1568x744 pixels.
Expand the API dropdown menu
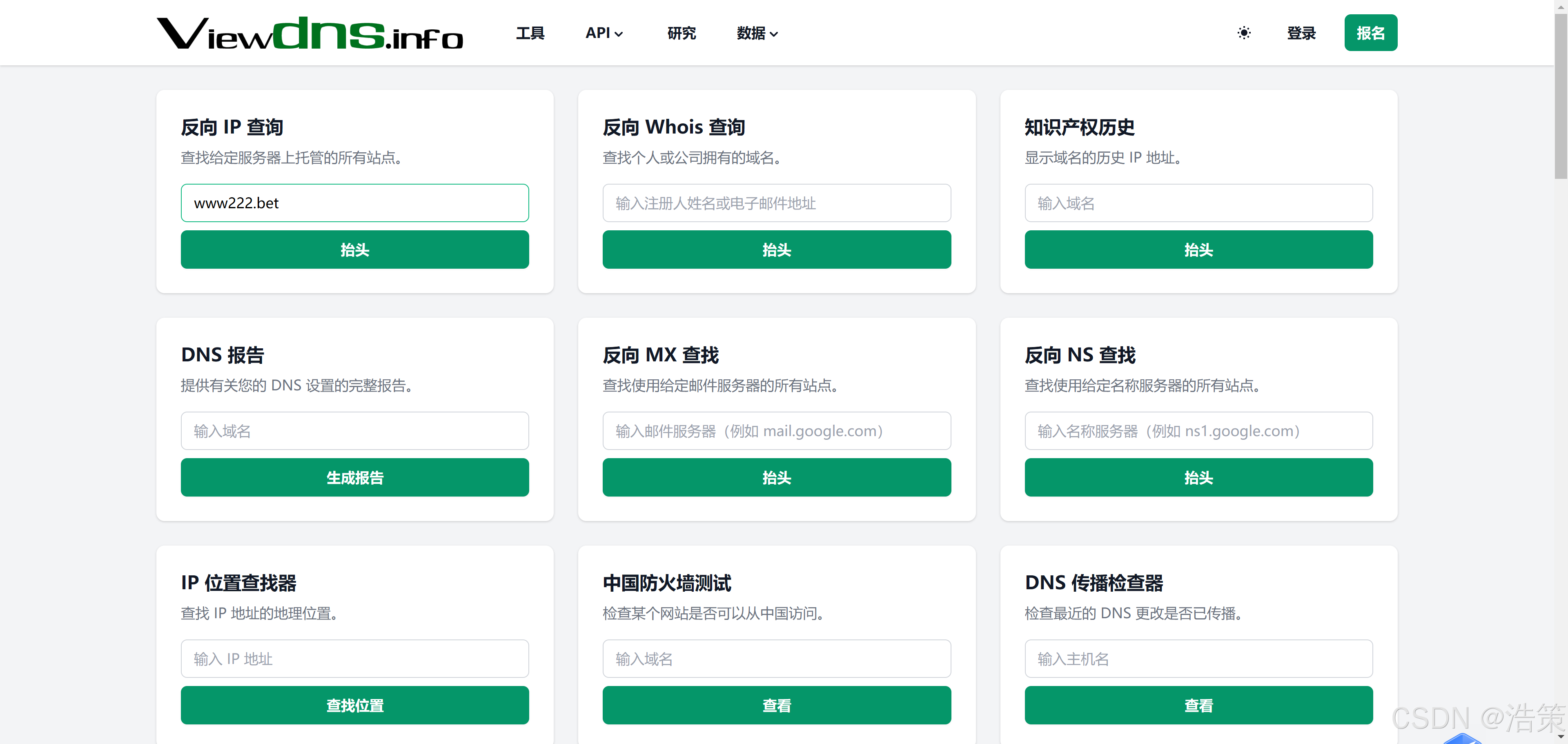point(604,33)
